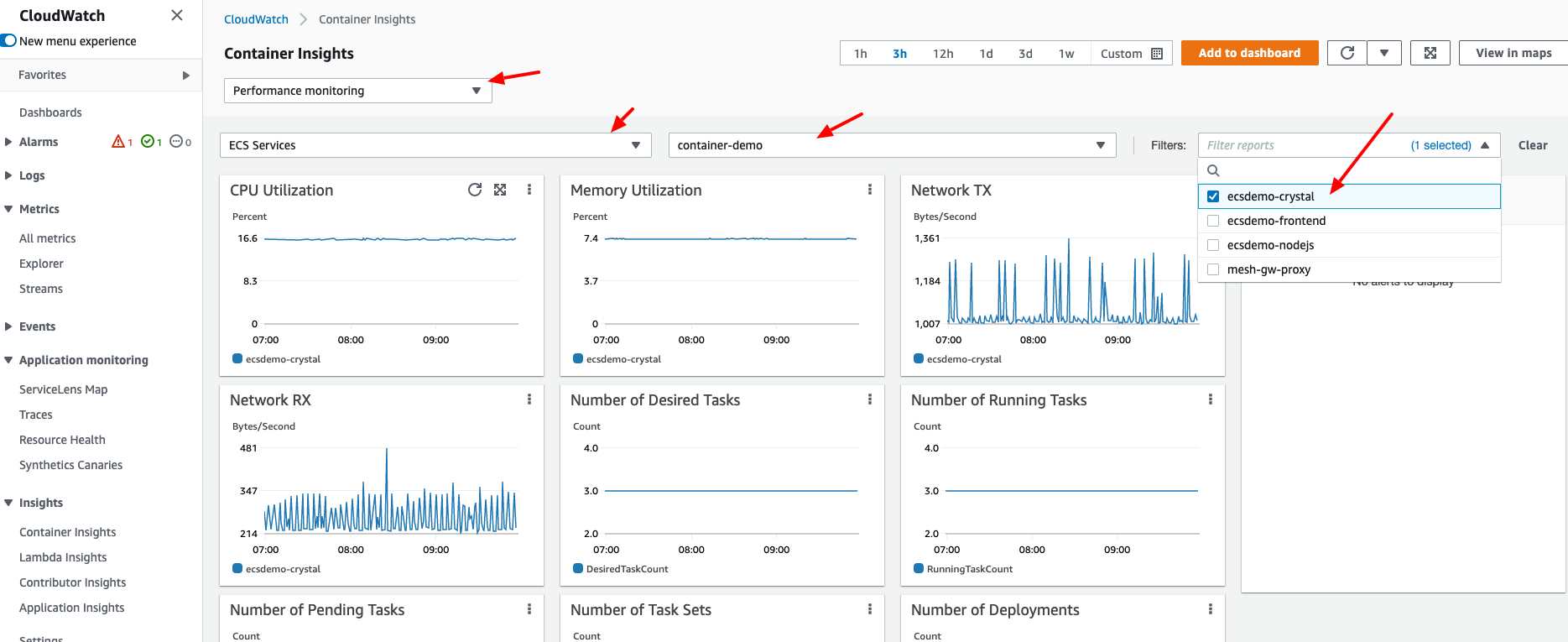Click CPU Utilization ecsdemo-crystal legend swatch
Screen dimensions: 1568x642
coord(237,358)
